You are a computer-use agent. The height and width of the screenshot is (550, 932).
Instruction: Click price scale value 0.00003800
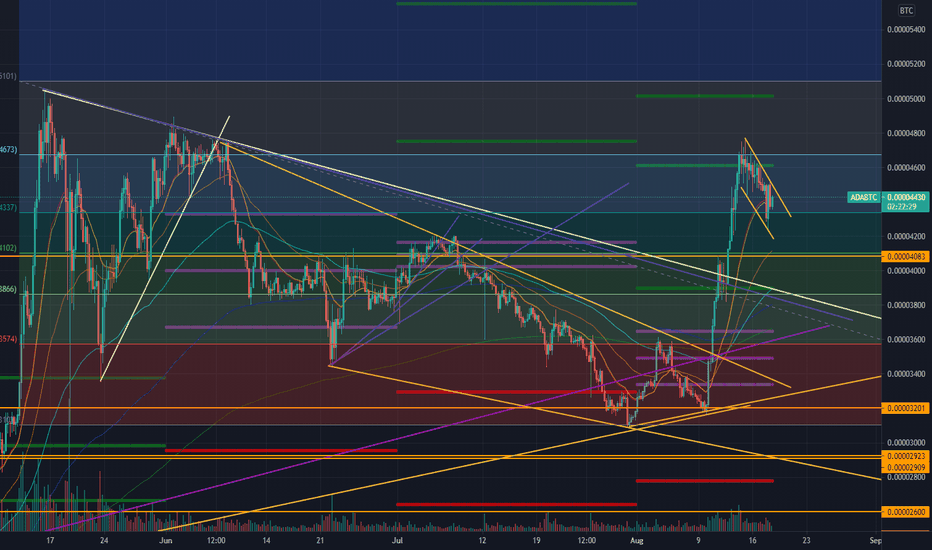coord(906,306)
